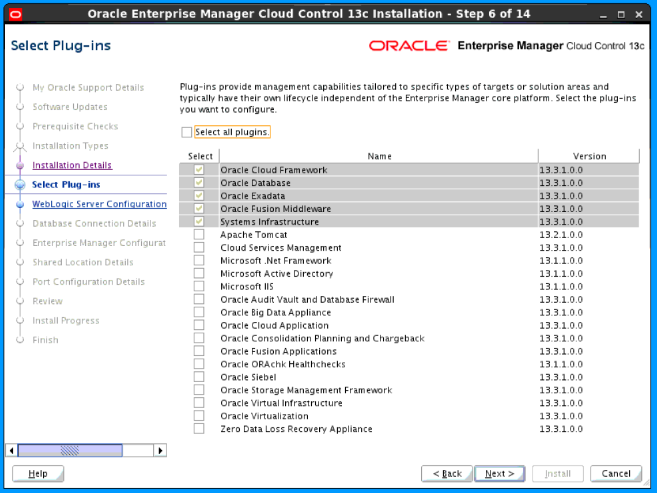657x493 pixels.
Task: Close the installer window
Action: (x=639, y=15)
